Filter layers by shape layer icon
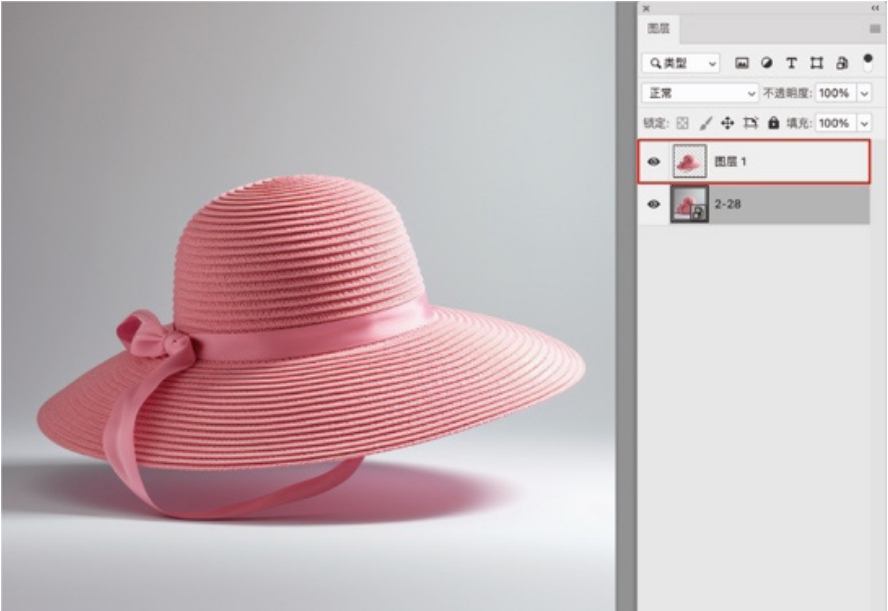888x611 pixels. [816, 63]
